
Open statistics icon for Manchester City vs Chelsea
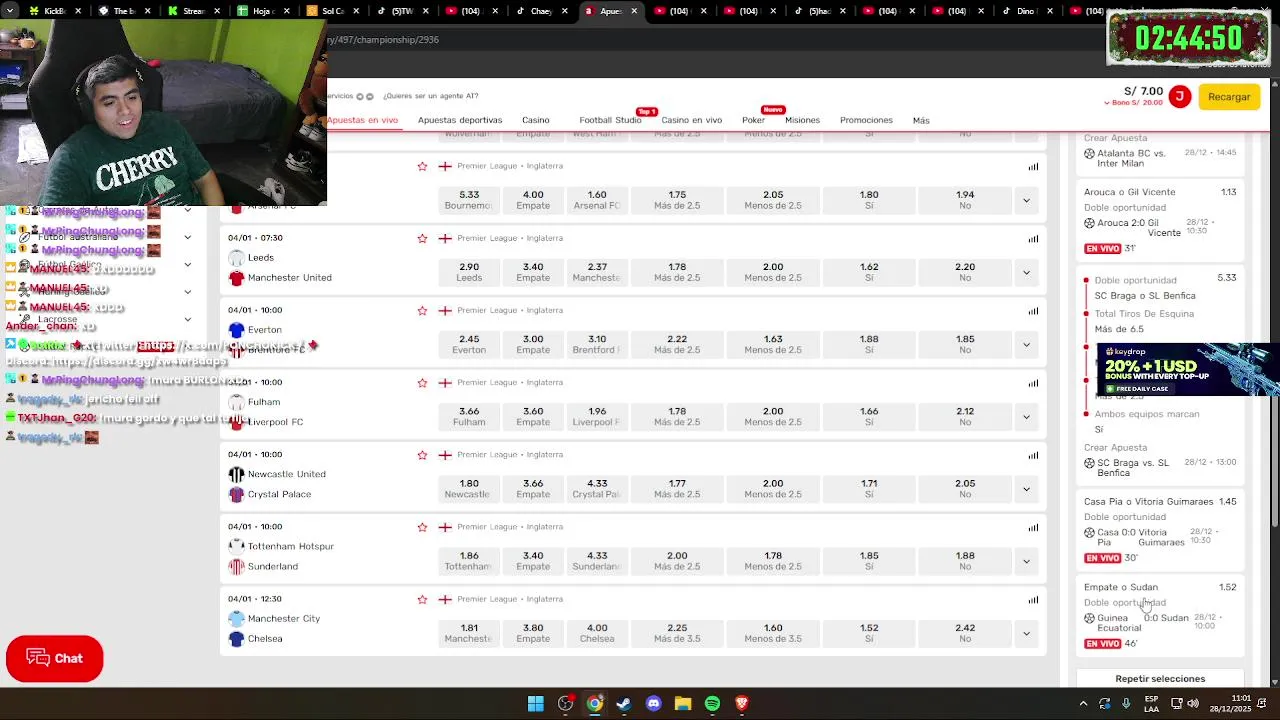tap(1033, 600)
